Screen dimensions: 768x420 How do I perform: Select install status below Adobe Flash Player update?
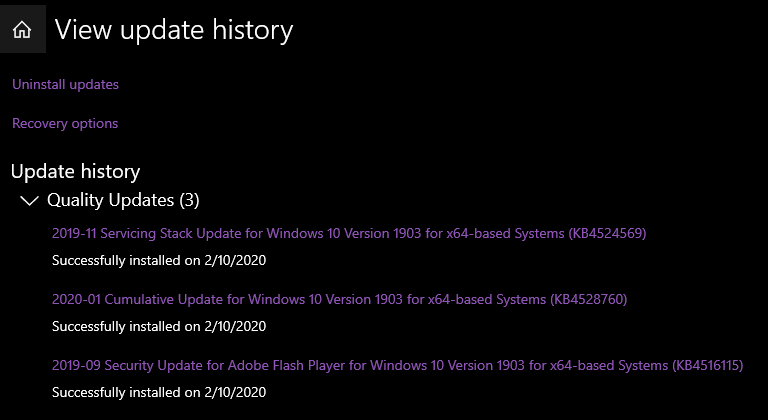pyautogui.click(x=159, y=392)
